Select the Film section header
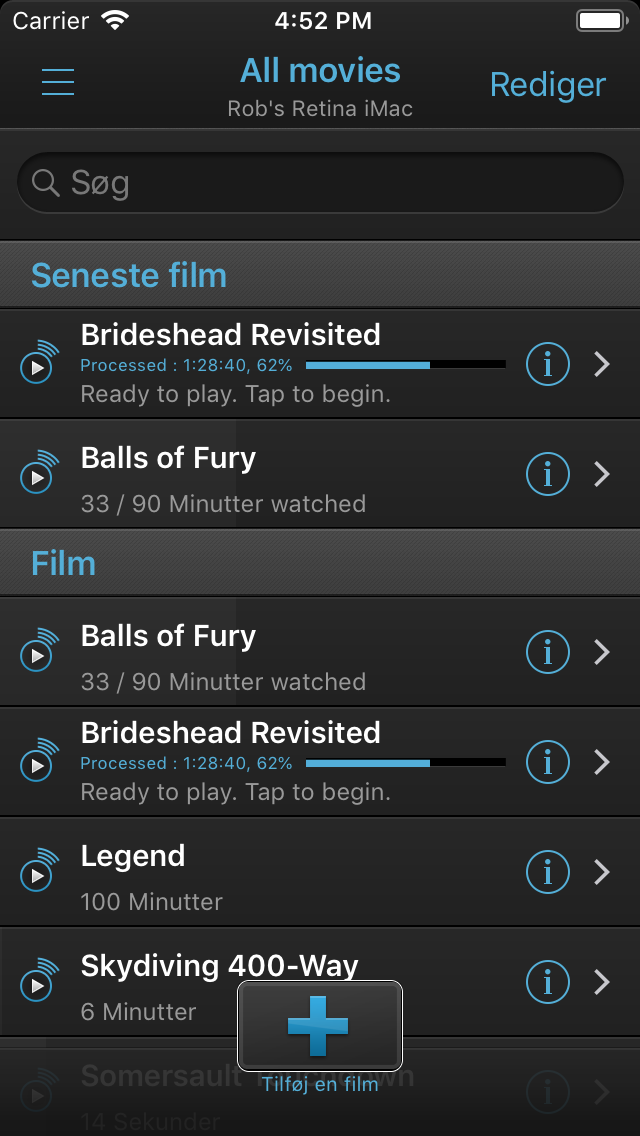This screenshot has width=640, height=1136. [x=64, y=563]
